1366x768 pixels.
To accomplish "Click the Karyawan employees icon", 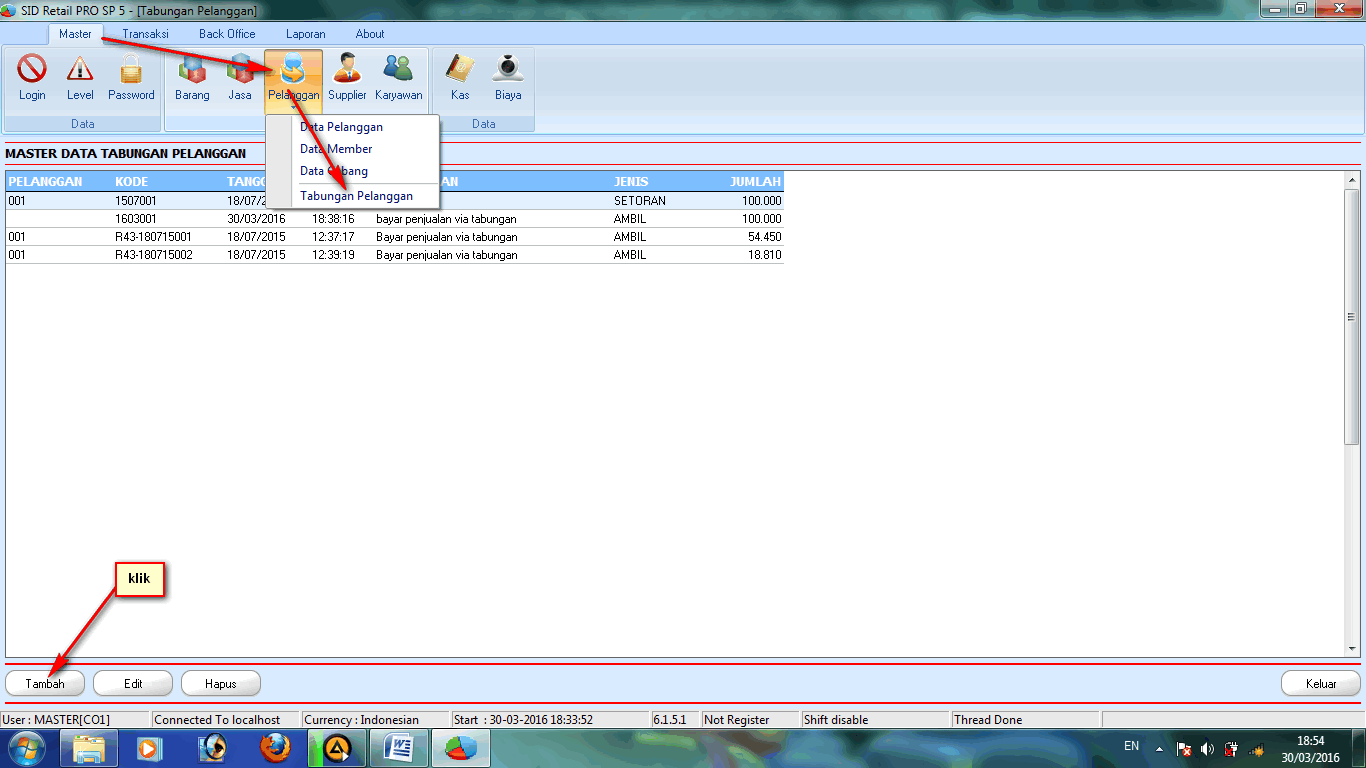I will coord(398,78).
